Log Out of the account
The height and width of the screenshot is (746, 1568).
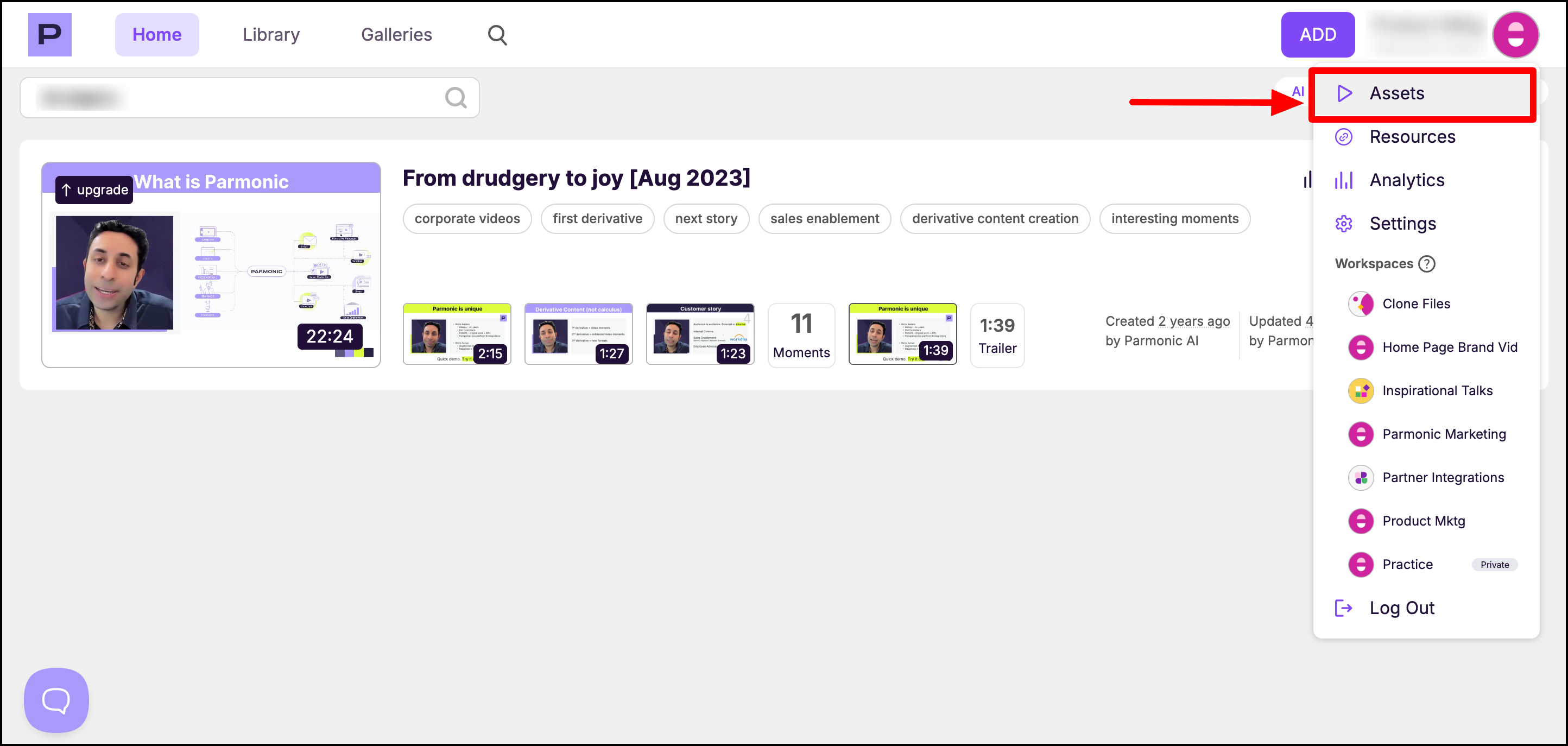pos(1401,607)
